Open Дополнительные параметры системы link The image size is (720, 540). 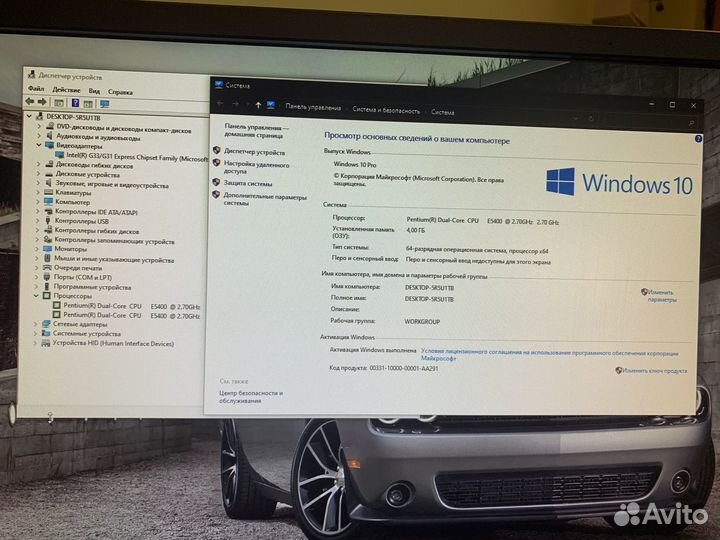point(265,200)
